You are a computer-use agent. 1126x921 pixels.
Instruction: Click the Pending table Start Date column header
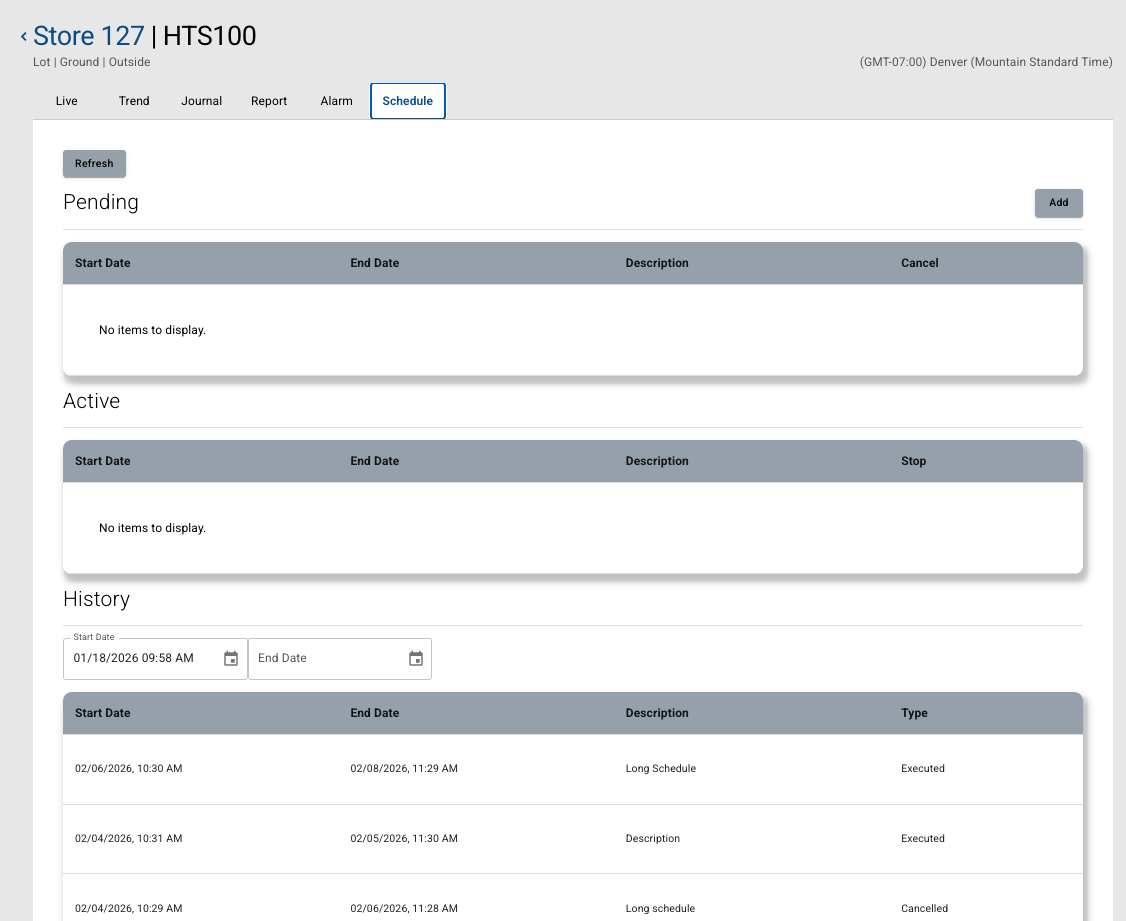coord(103,263)
